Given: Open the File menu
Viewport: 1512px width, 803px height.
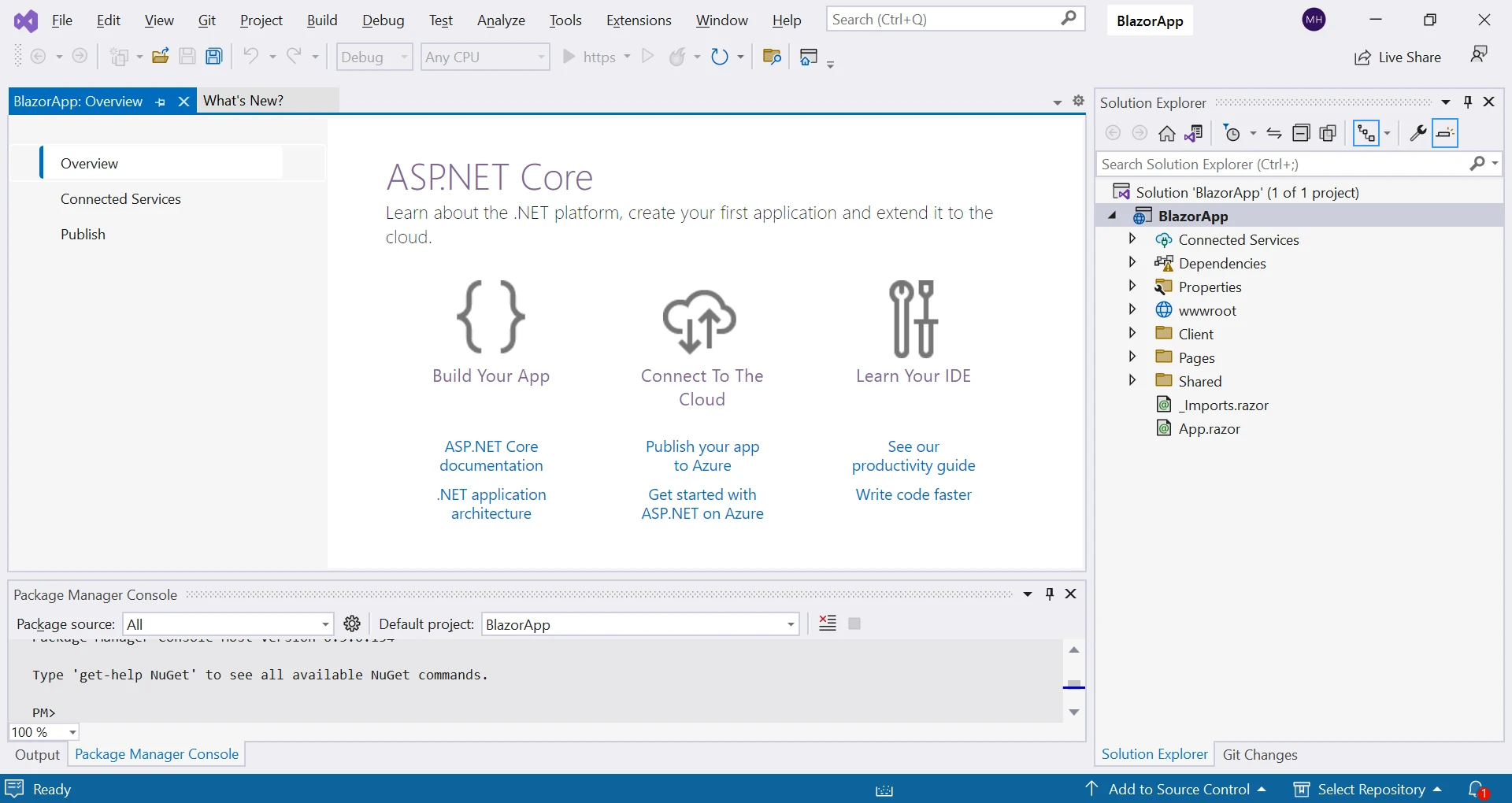Looking at the screenshot, I should click(x=62, y=20).
